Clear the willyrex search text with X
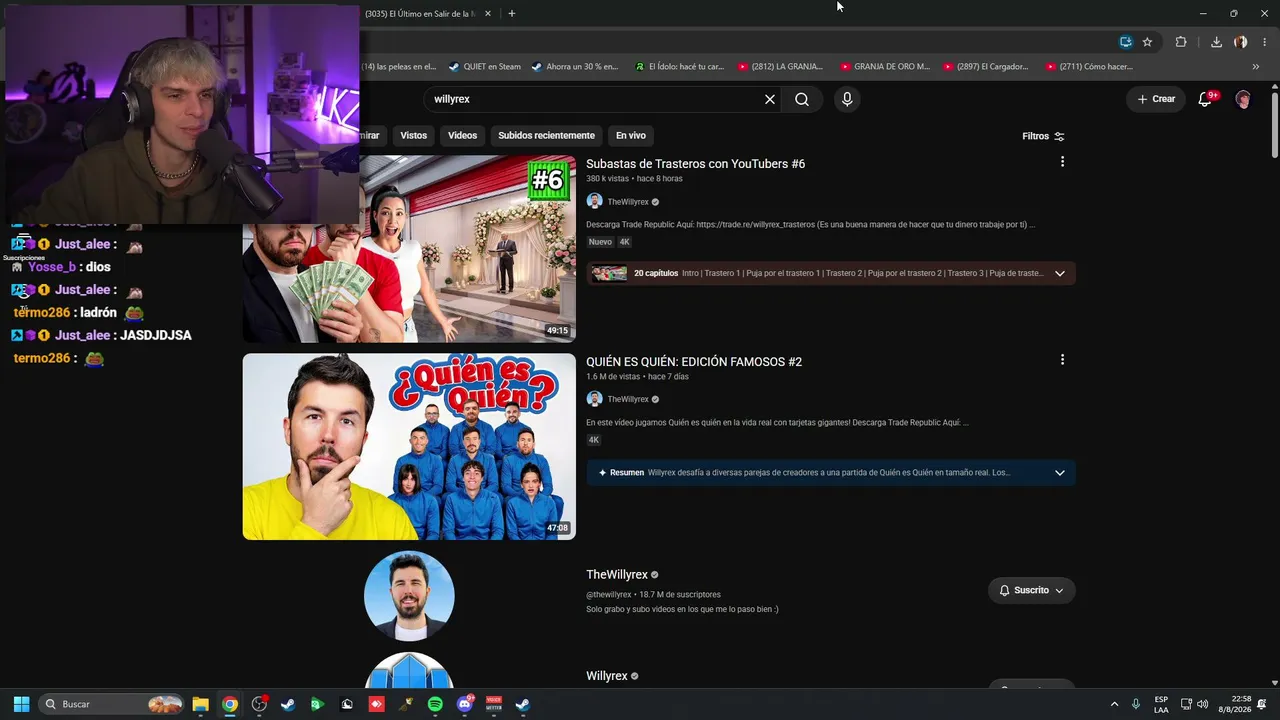The image size is (1280, 720). click(x=770, y=99)
